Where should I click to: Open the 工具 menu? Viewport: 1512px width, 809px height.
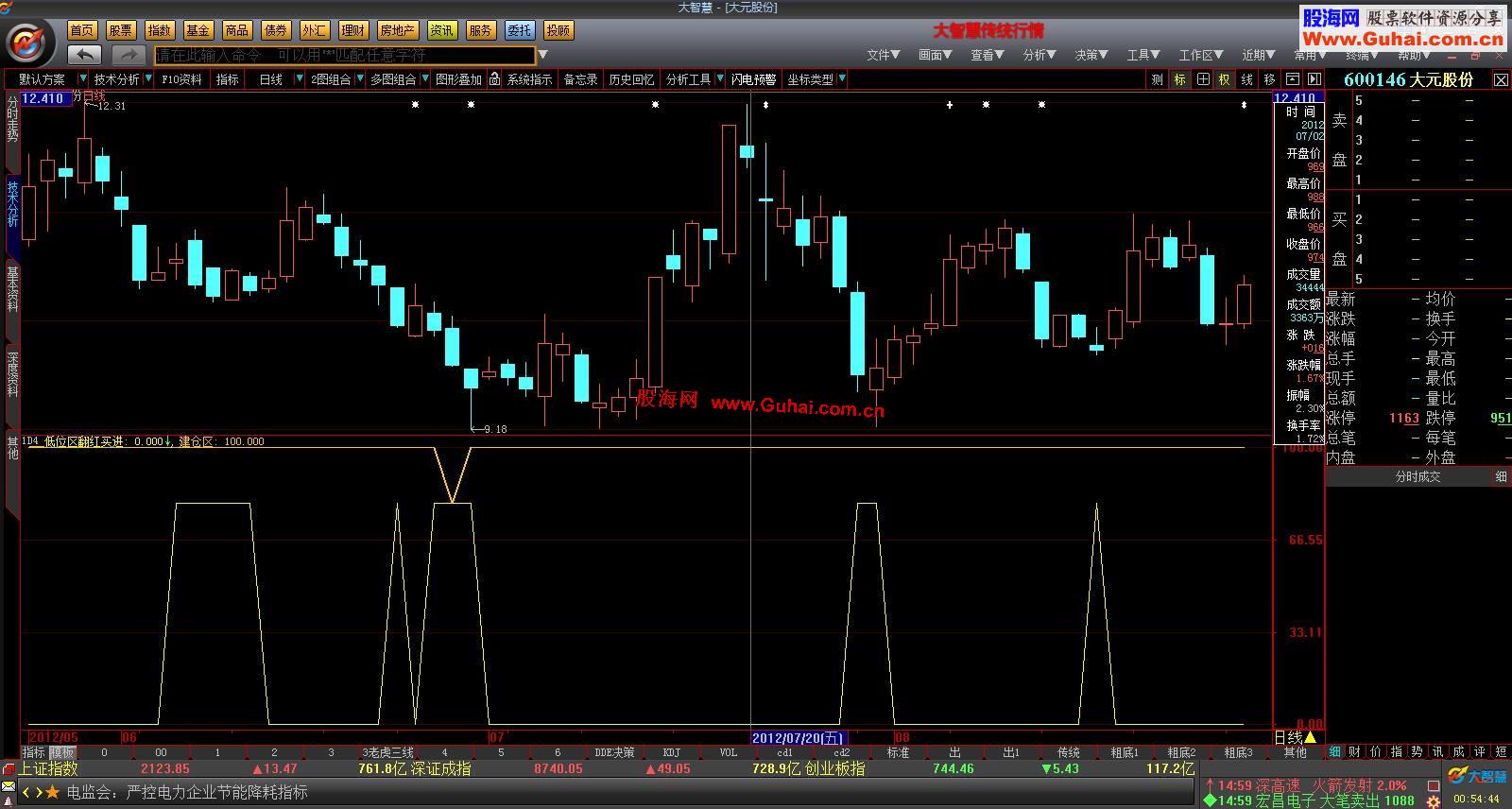click(x=1143, y=55)
